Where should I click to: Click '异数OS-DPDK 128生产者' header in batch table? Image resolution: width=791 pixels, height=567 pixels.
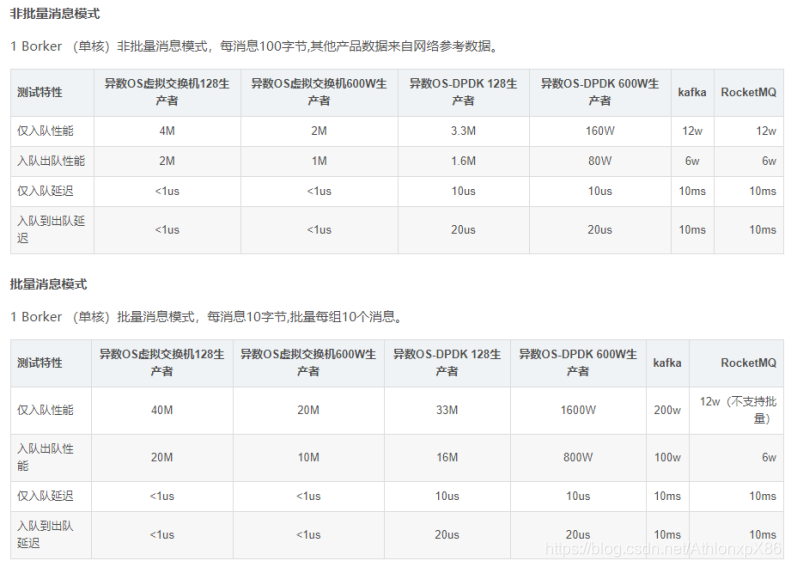point(447,363)
